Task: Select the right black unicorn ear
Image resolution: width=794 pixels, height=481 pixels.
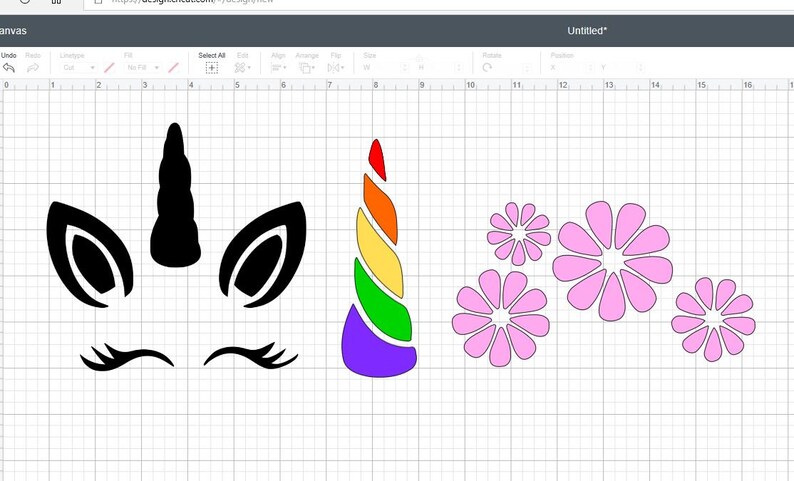Action: pyautogui.click(x=263, y=256)
